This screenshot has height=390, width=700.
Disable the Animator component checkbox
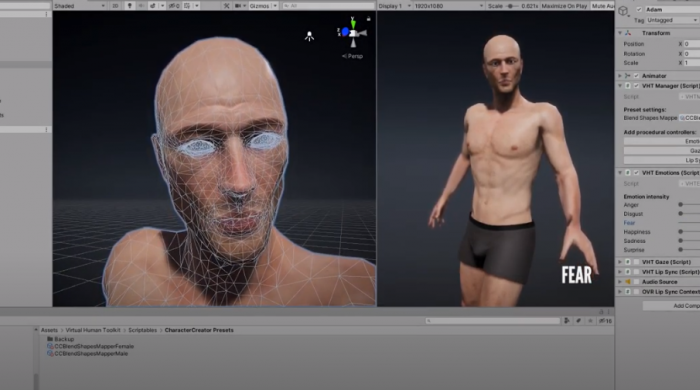(636, 76)
